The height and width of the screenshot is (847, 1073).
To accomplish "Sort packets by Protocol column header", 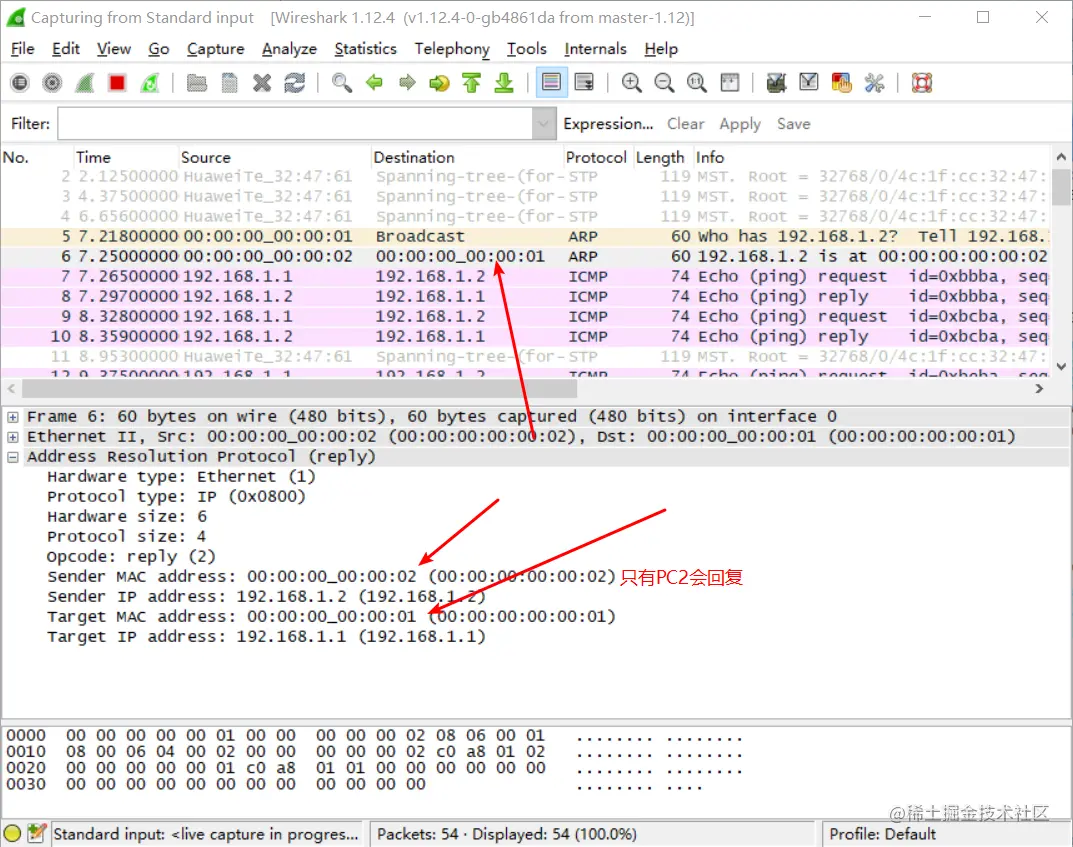I will [x=596, y=157].
